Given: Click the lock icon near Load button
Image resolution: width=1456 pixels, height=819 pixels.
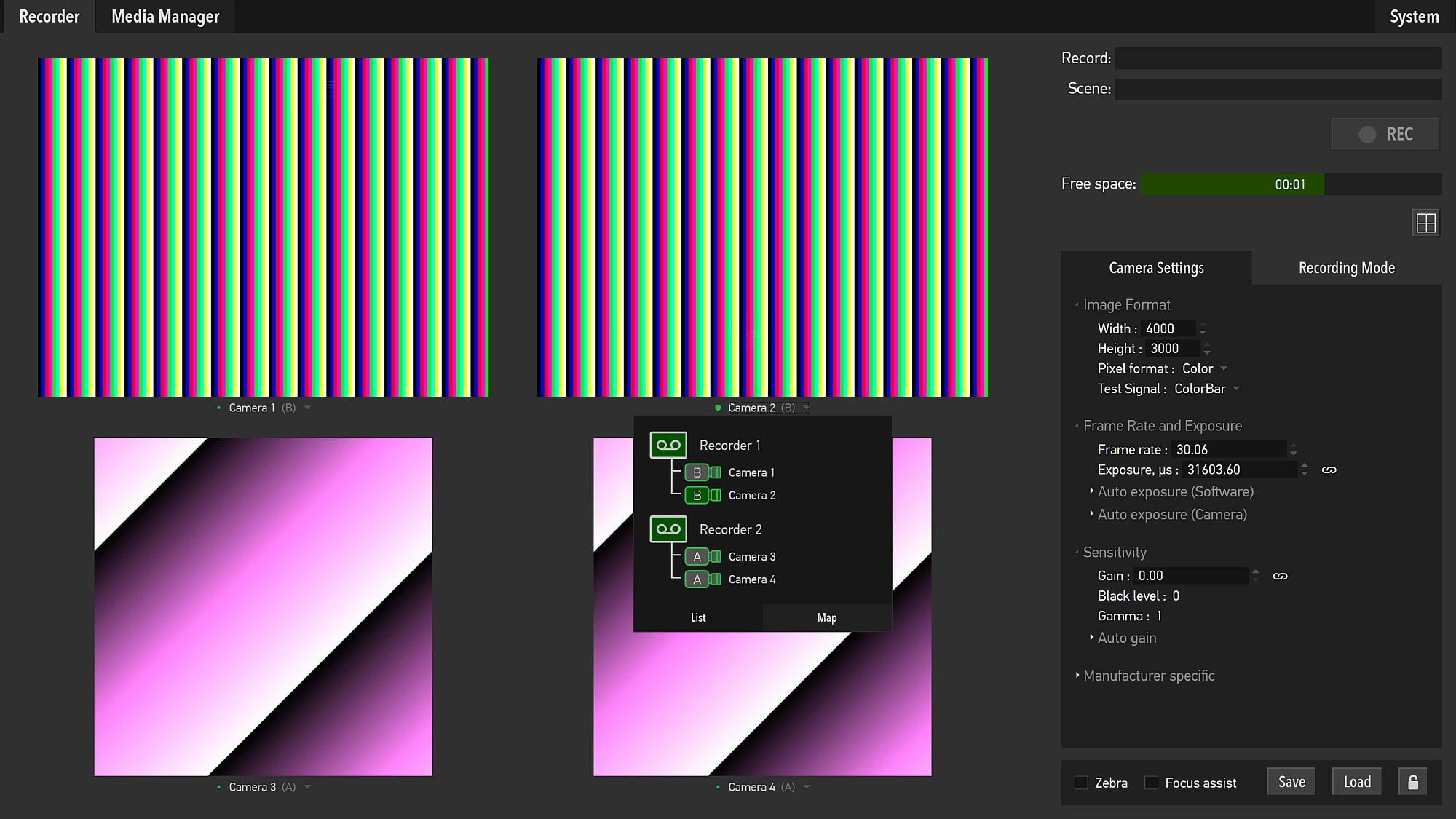Looking at the screenshot, I should pyautogui.click(x=1412, y=781).
